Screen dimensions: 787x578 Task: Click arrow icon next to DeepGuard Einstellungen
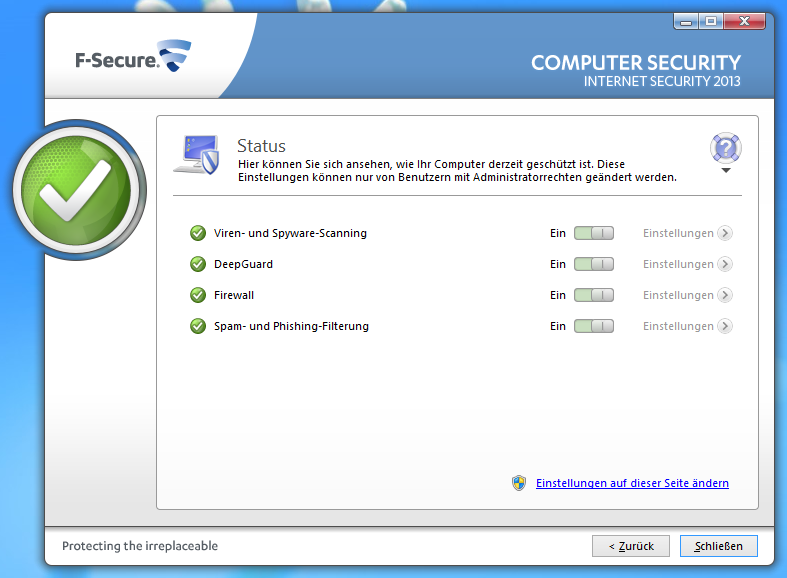725,264
